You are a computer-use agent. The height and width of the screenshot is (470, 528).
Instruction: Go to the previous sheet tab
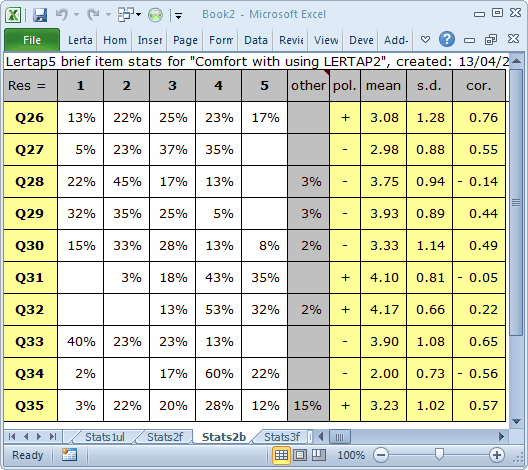[x=26, y=437]
